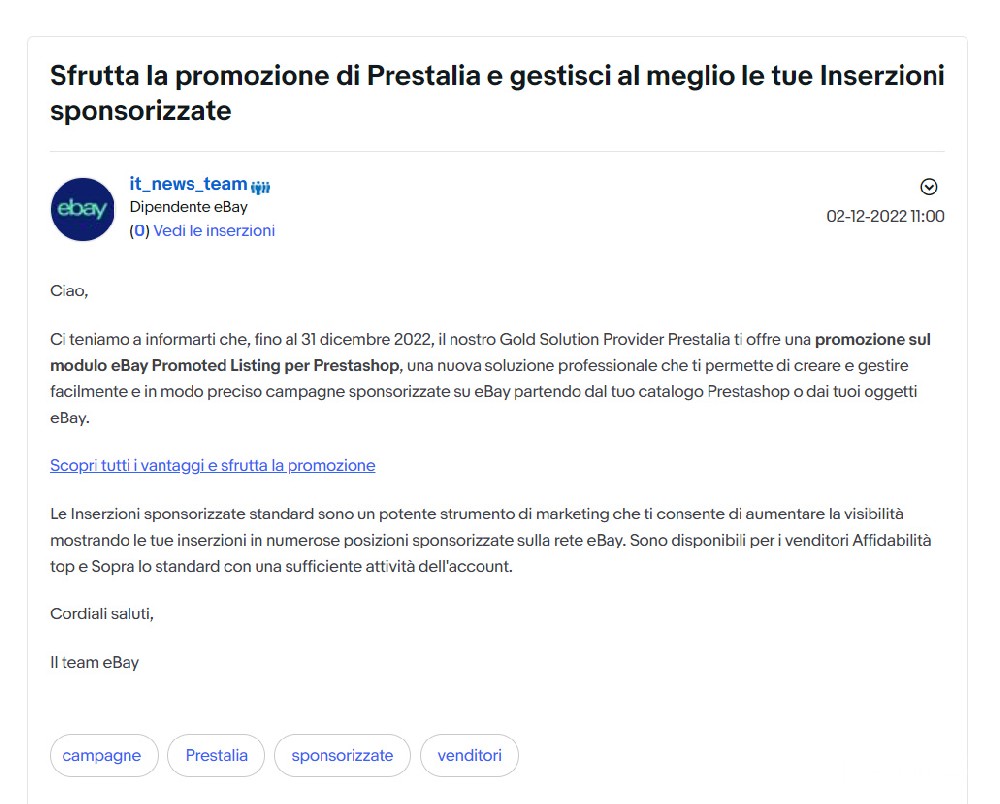
Task: Open the "Vedi le inserzioni" link
Action: [x=214, y=231]
